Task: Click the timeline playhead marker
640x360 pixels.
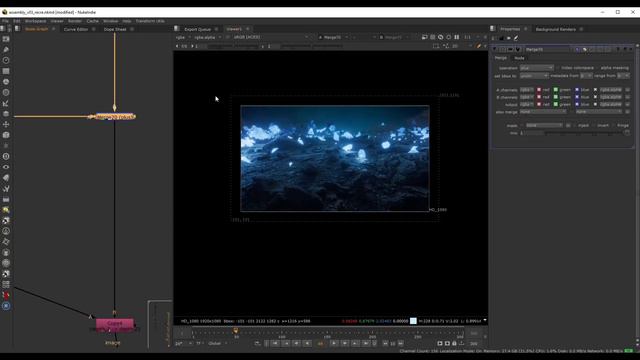Action: [236, 331]
